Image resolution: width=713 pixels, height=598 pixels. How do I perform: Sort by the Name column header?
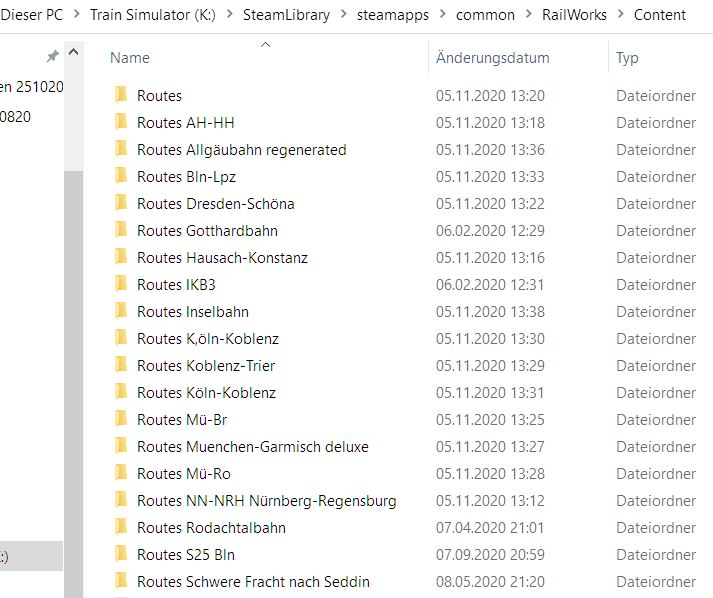130,58
